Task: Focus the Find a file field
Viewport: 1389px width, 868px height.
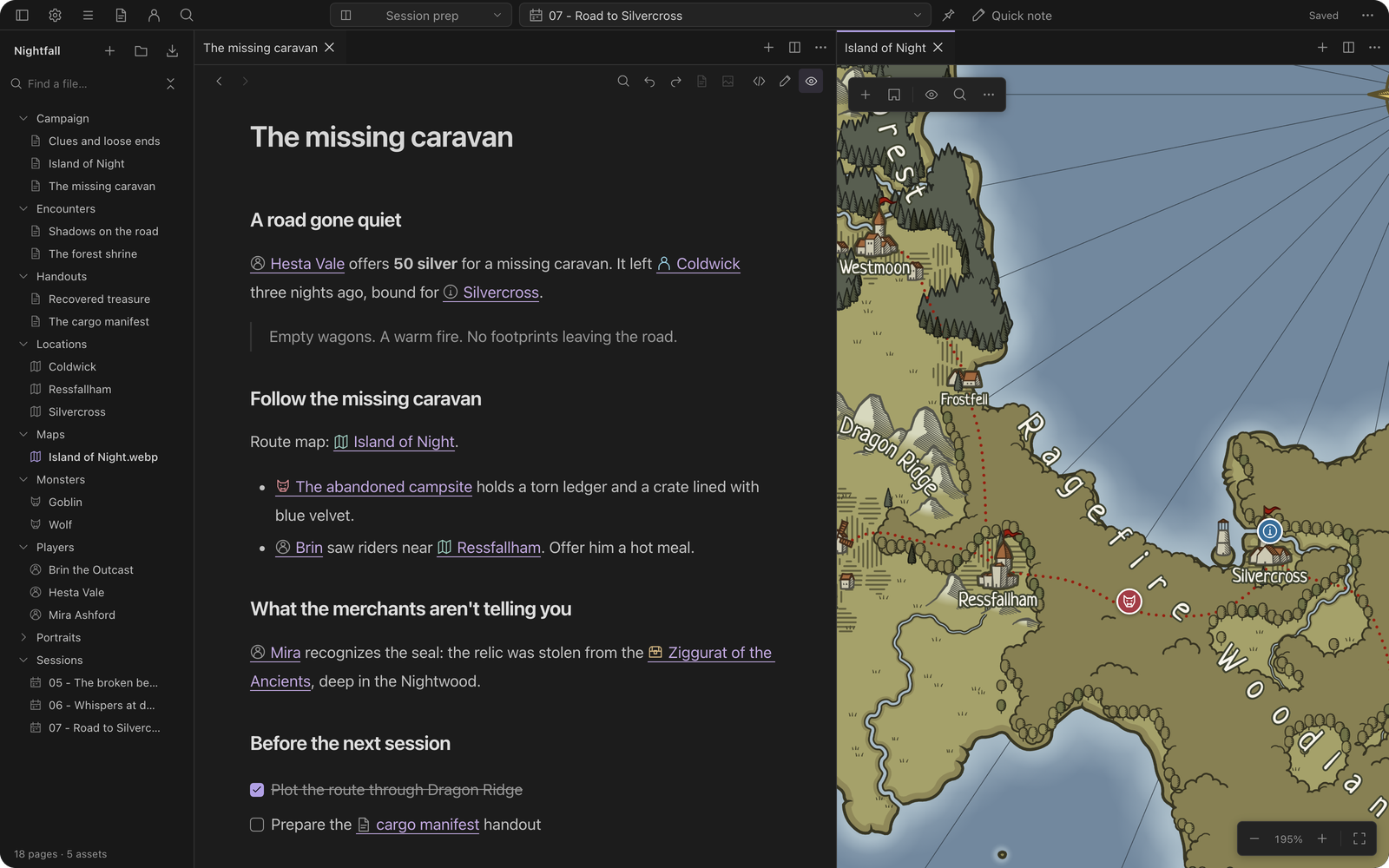Action: click(x=85, y=83)
